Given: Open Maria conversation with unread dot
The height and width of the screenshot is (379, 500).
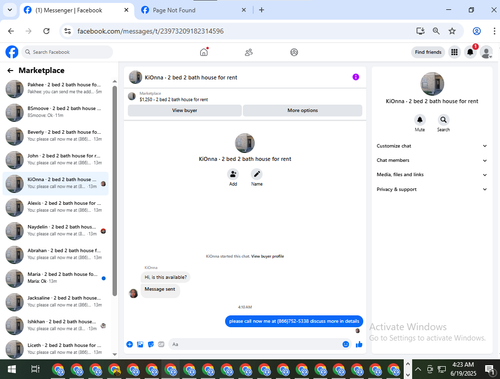Looking at the screenshot, I should tap(57, 278).
